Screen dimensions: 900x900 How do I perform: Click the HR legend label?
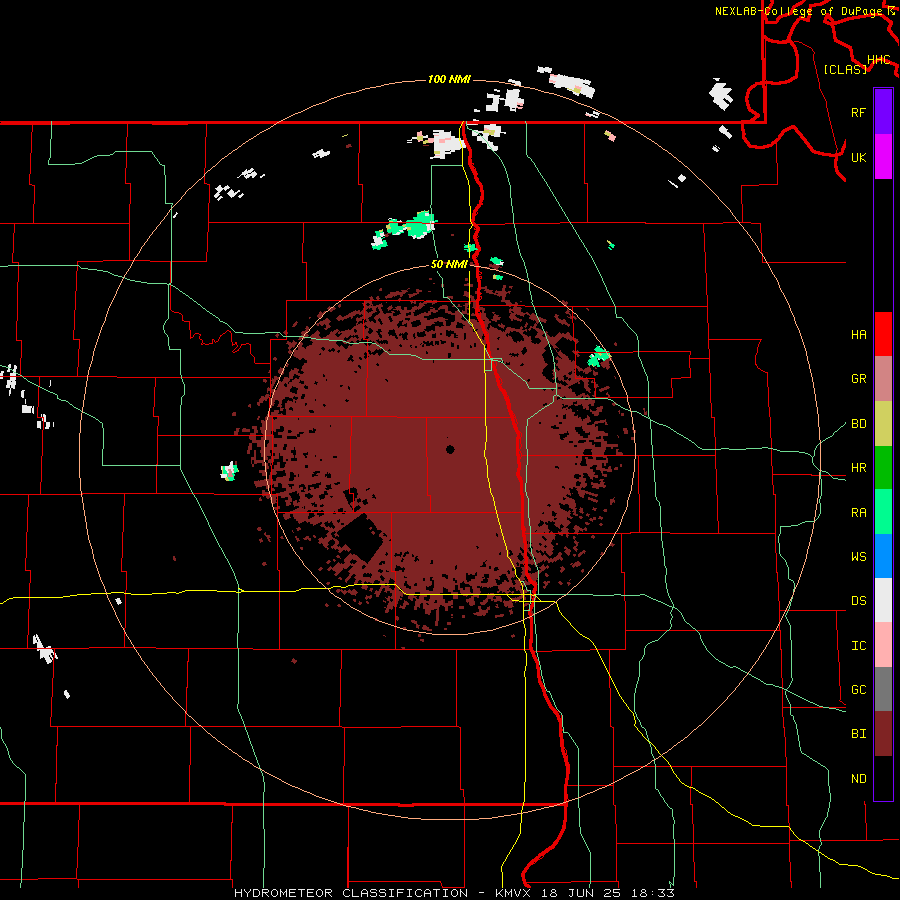click(x=858, y=468)
